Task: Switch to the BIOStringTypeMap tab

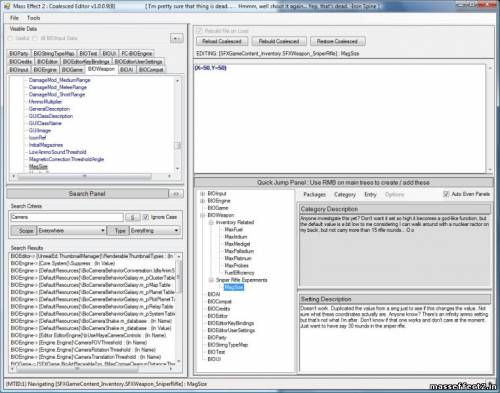Action: [54, 53]
